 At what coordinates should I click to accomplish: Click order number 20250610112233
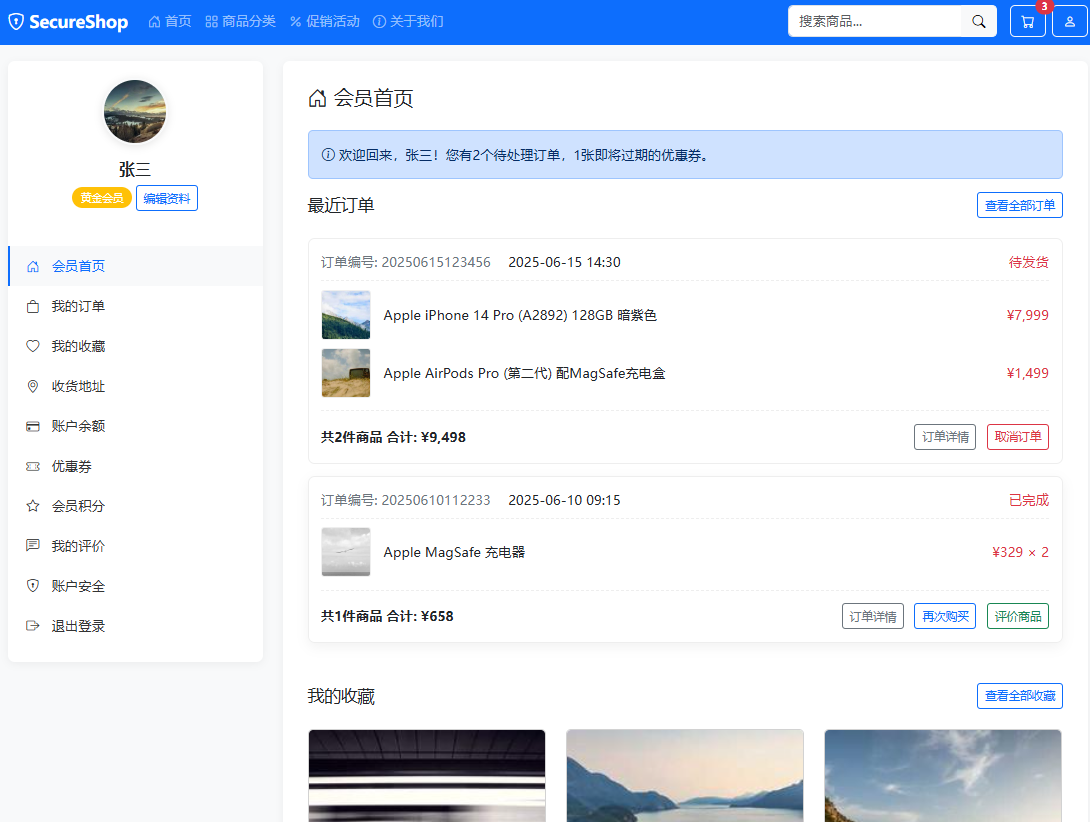click(x=436, y=500)
